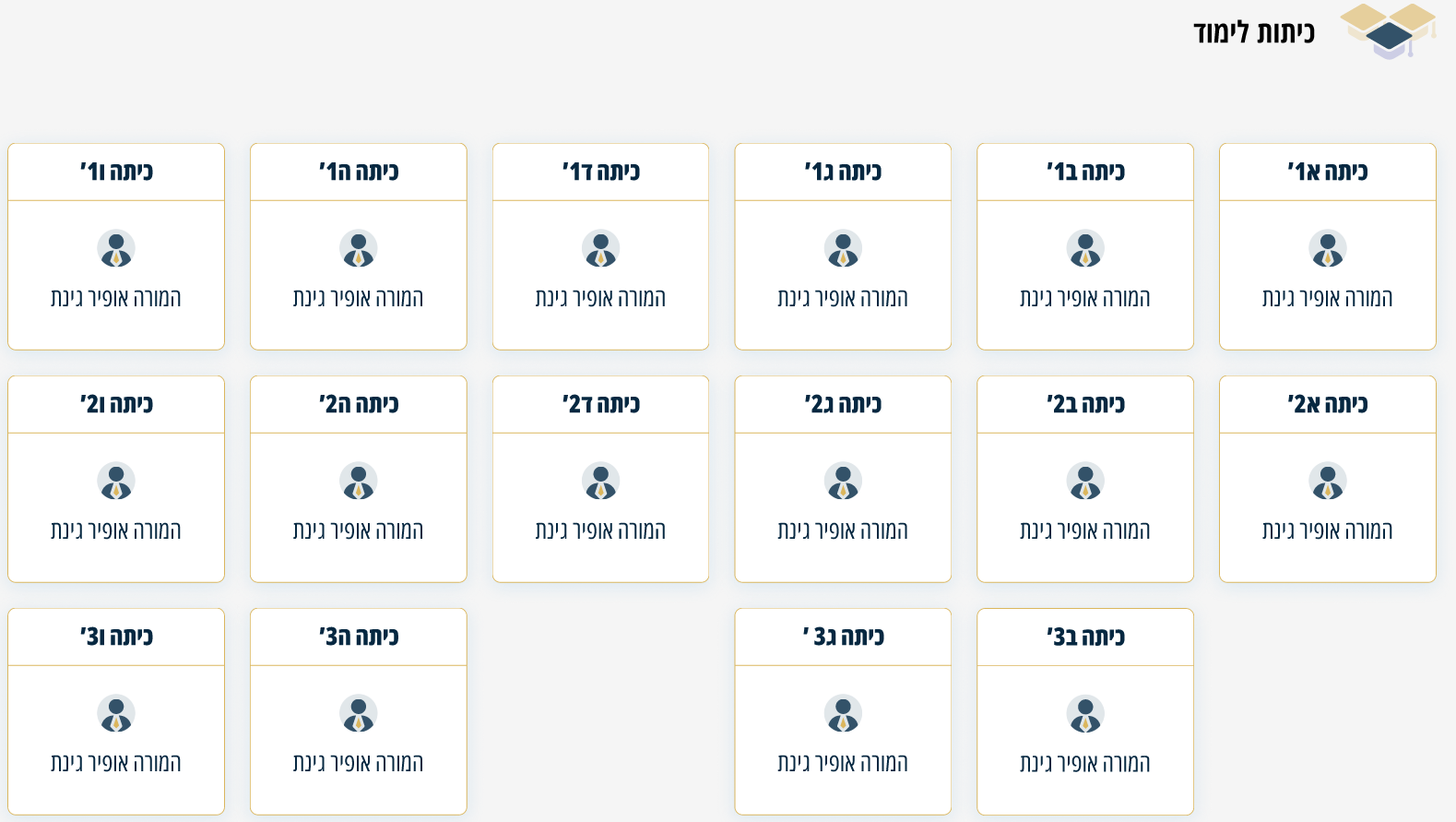Click the graduation cap logo icon

pos(1388,31)
